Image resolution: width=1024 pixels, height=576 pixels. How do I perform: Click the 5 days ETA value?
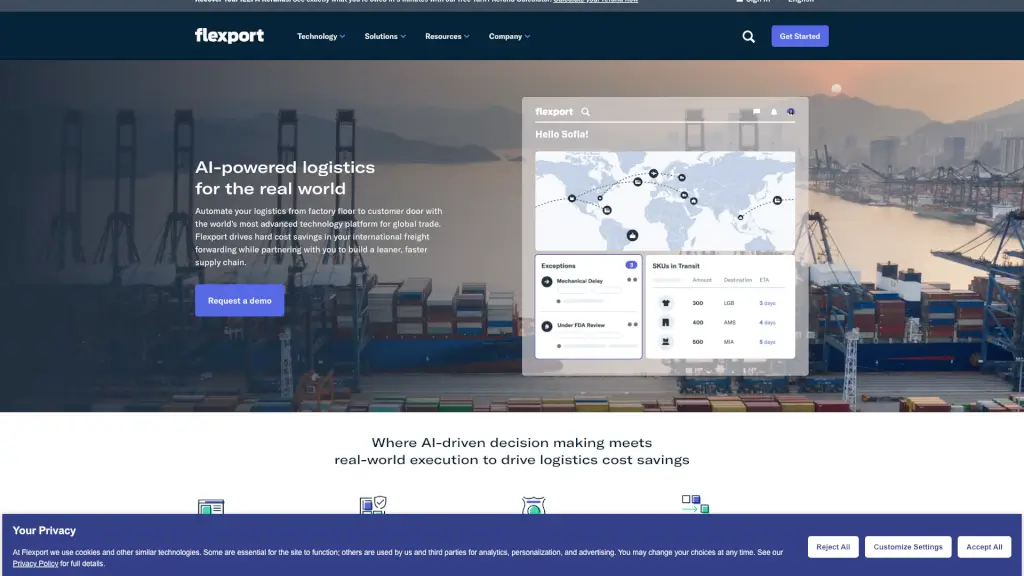click(x=767, y=342)
